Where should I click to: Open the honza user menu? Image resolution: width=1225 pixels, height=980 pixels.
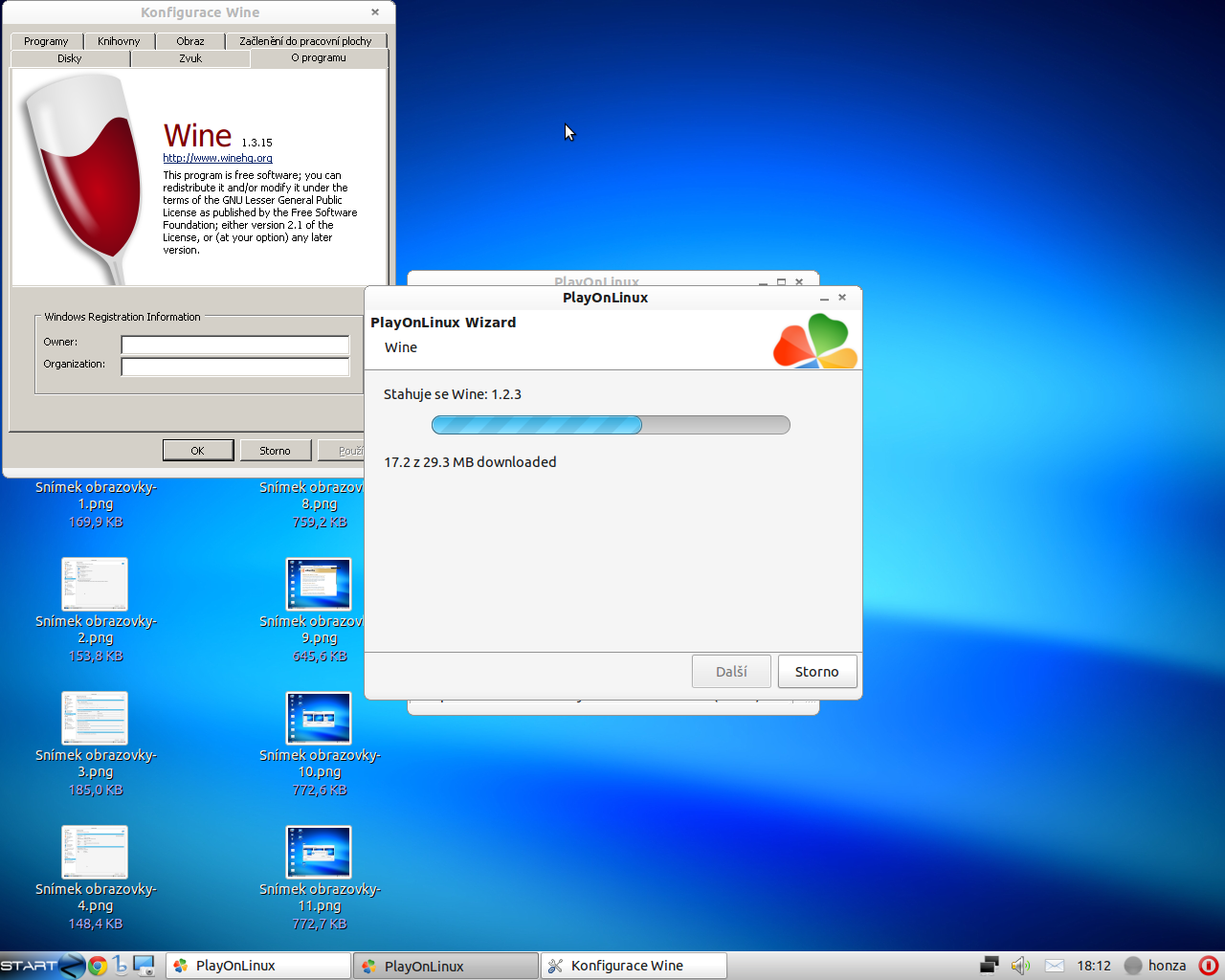pos(1155,965)
